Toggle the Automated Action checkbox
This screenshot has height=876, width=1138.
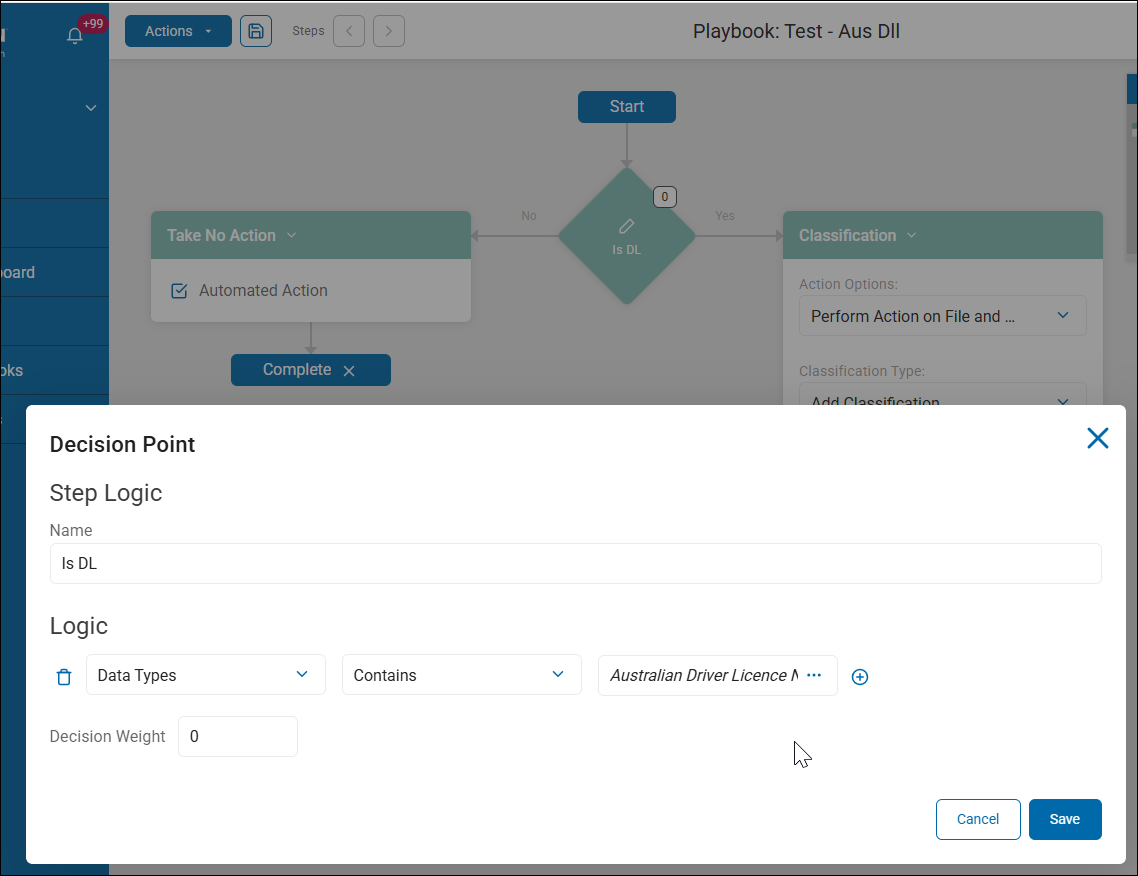[180, 291]
